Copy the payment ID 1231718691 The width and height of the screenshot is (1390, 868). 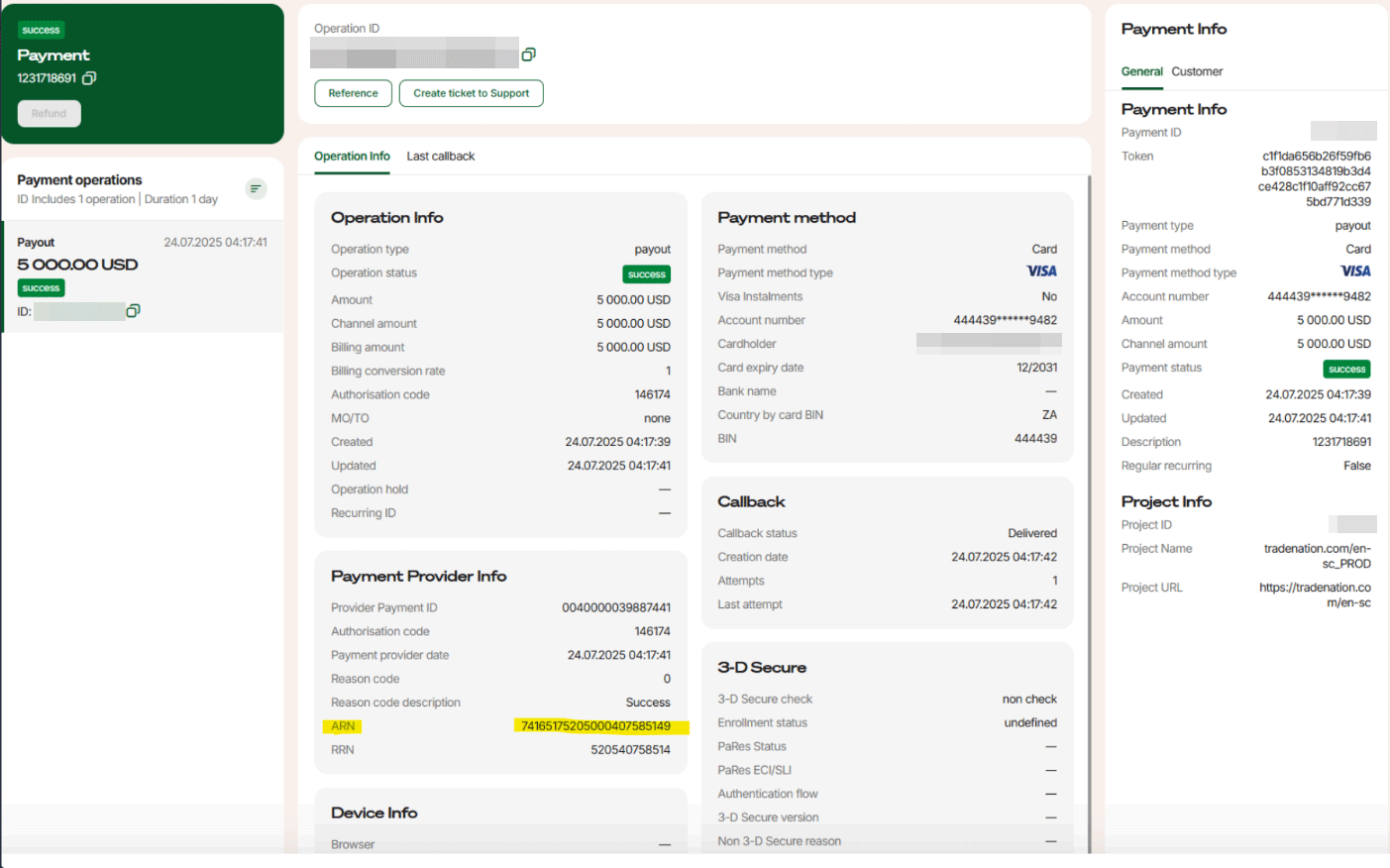pyautogui.click(x=89, y=78)
